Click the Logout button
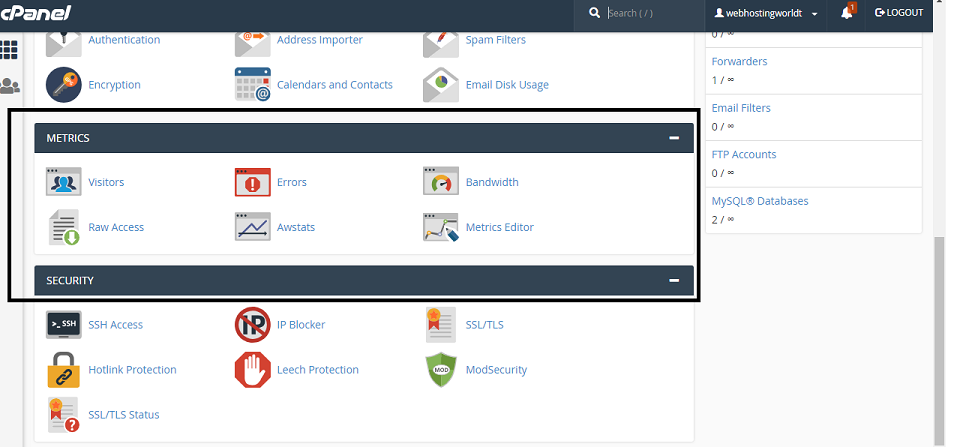967x447 pixels. tap(899, 12)
